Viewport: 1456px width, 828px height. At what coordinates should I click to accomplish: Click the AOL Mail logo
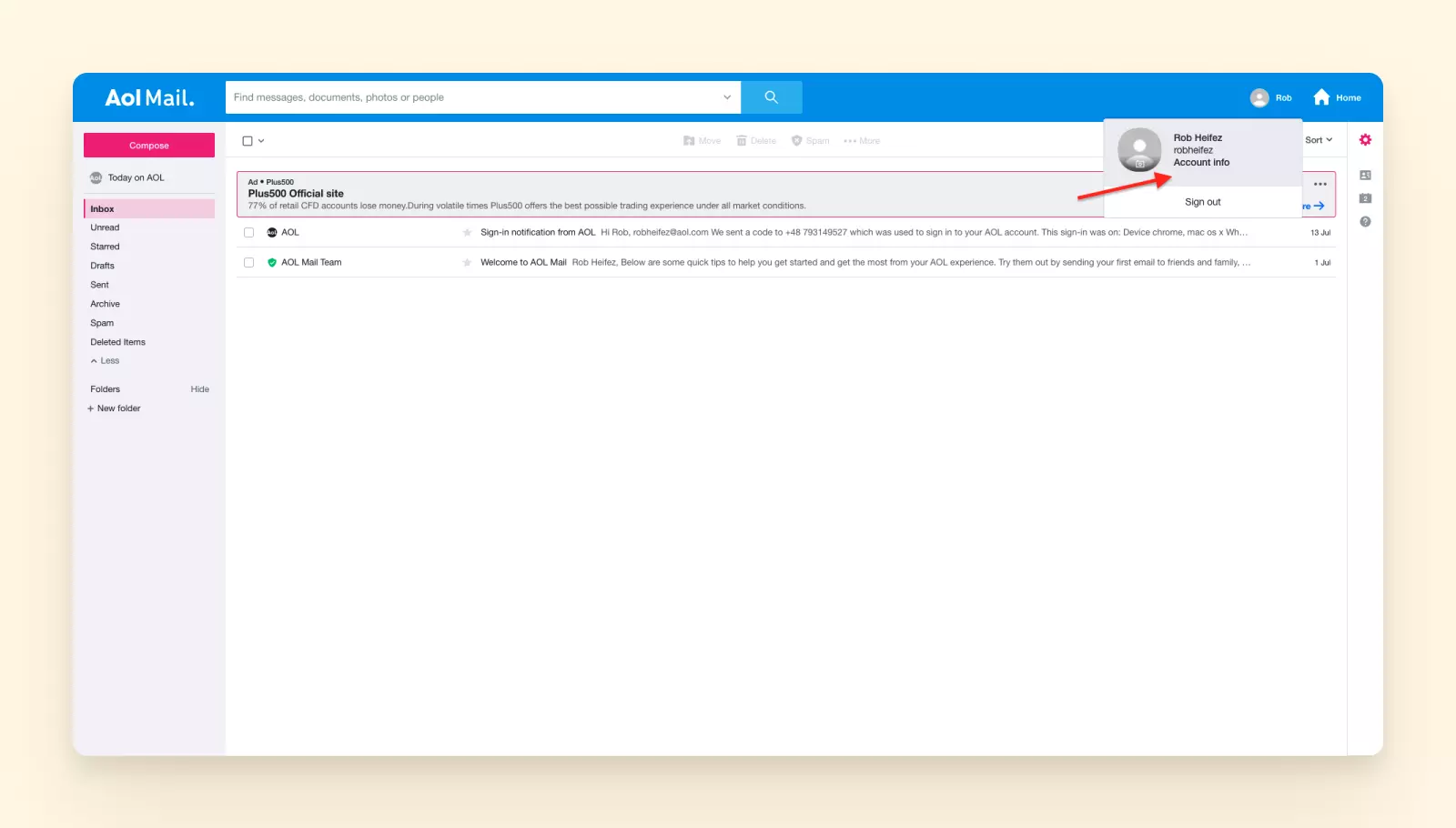click(x=149, y=97)
